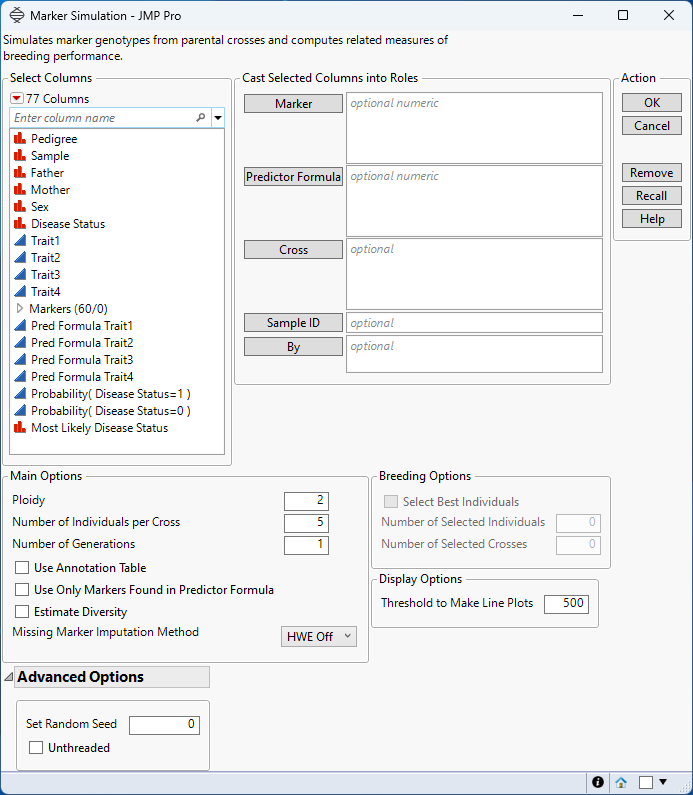This screenshot has height=795, width=693.
Task: Toggle Select Best Individuals checkbox
Action: click(x=391, y=501)
